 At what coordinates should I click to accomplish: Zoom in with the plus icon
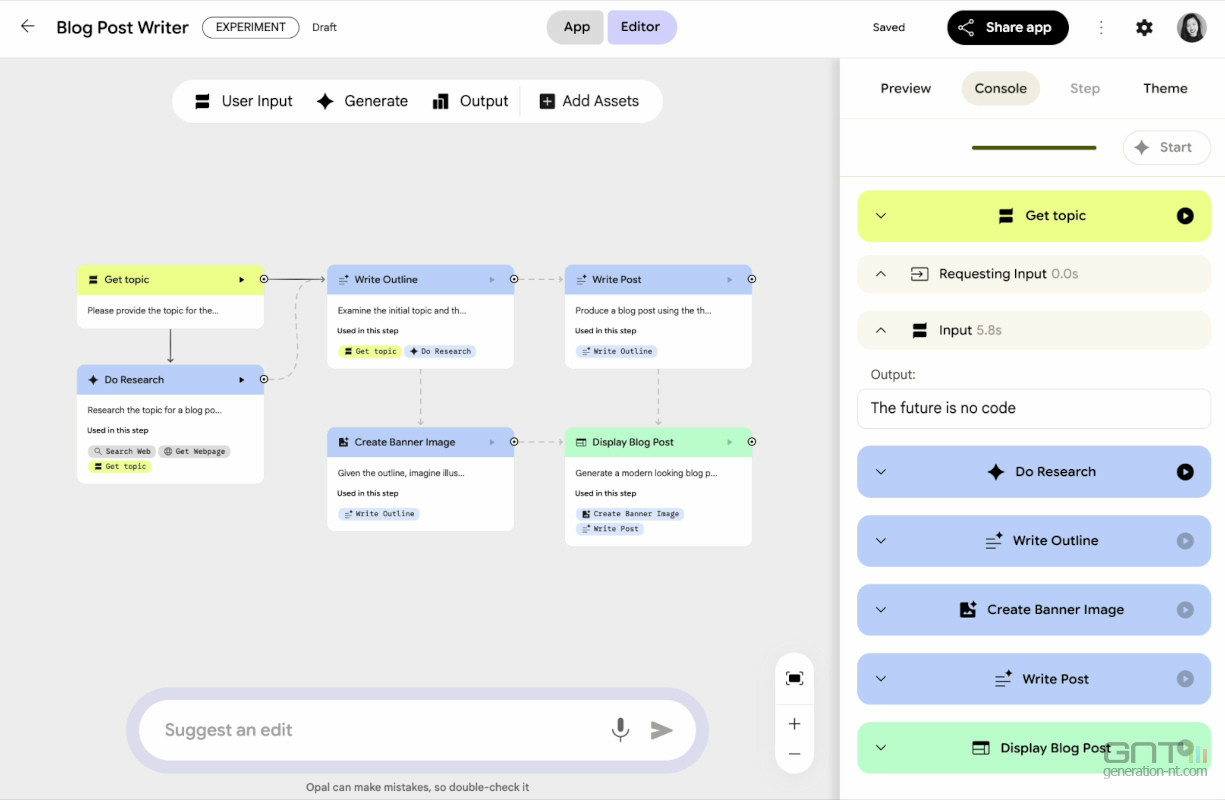pyautogui.click(x=794, y=724)
